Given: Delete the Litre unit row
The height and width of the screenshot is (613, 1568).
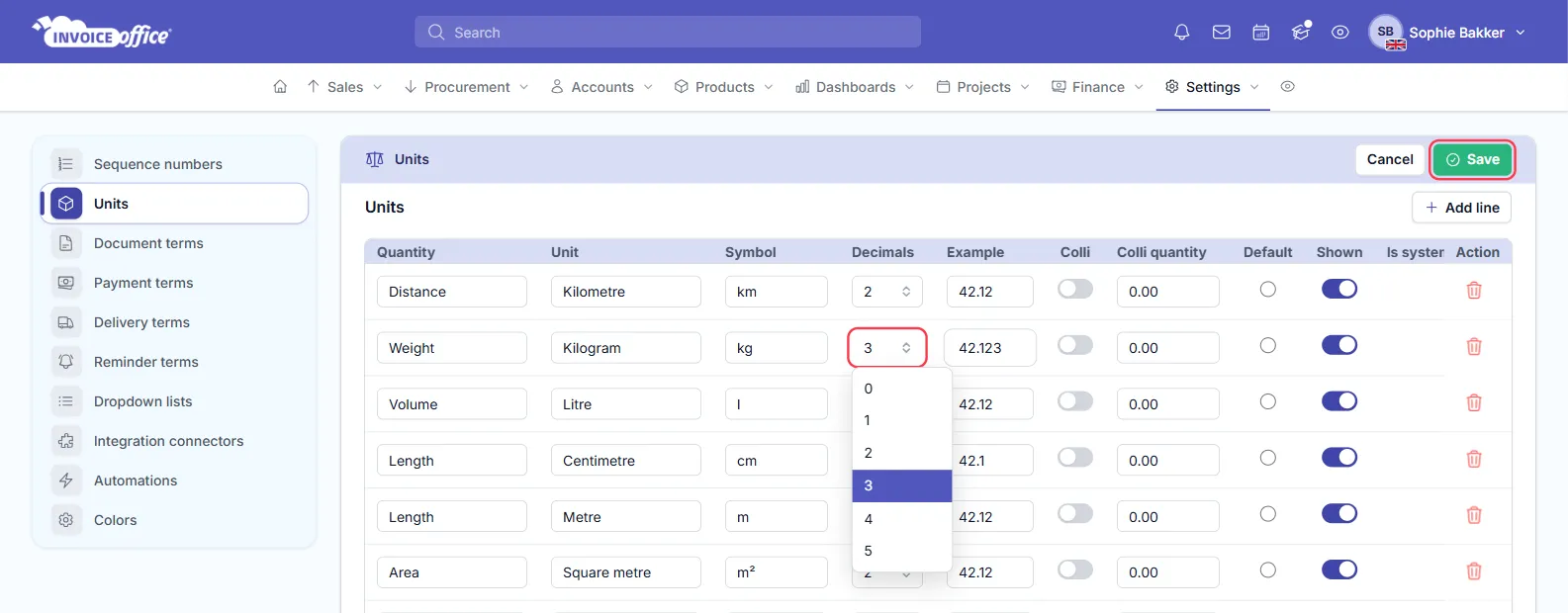Looking at the screenshot, I should click(x=1474, y=403).
